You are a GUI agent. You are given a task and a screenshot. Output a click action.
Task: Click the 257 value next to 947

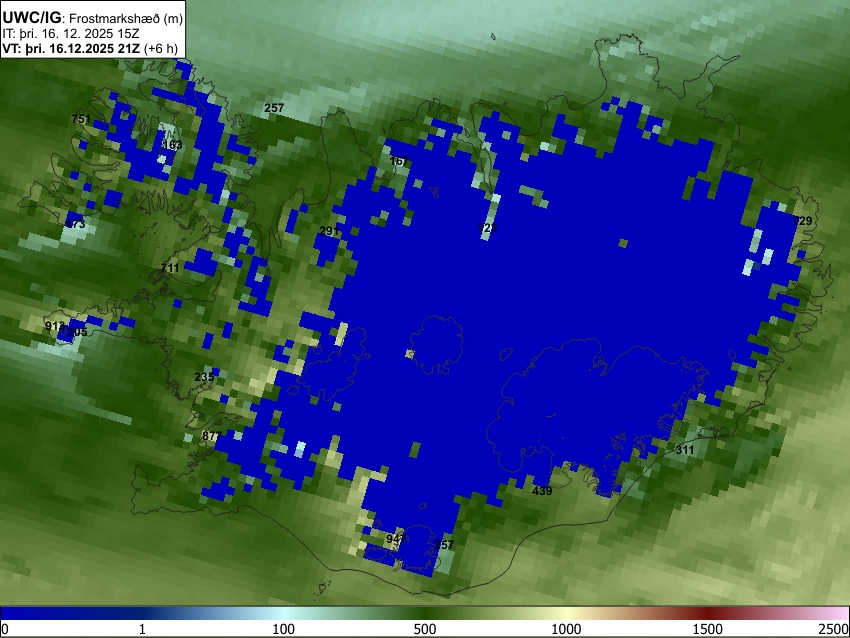(x=444, y=545)
